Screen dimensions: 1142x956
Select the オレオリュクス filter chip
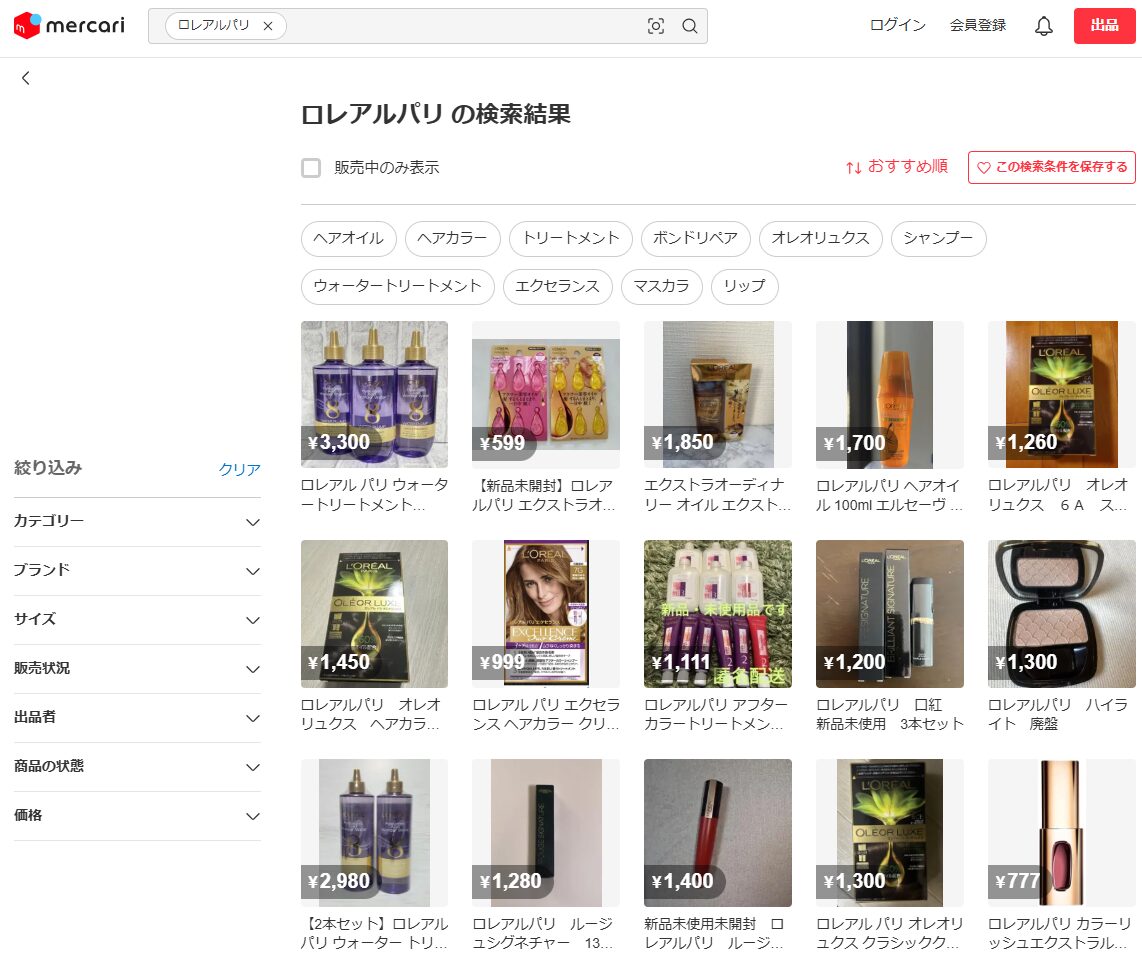pos(821,238)
